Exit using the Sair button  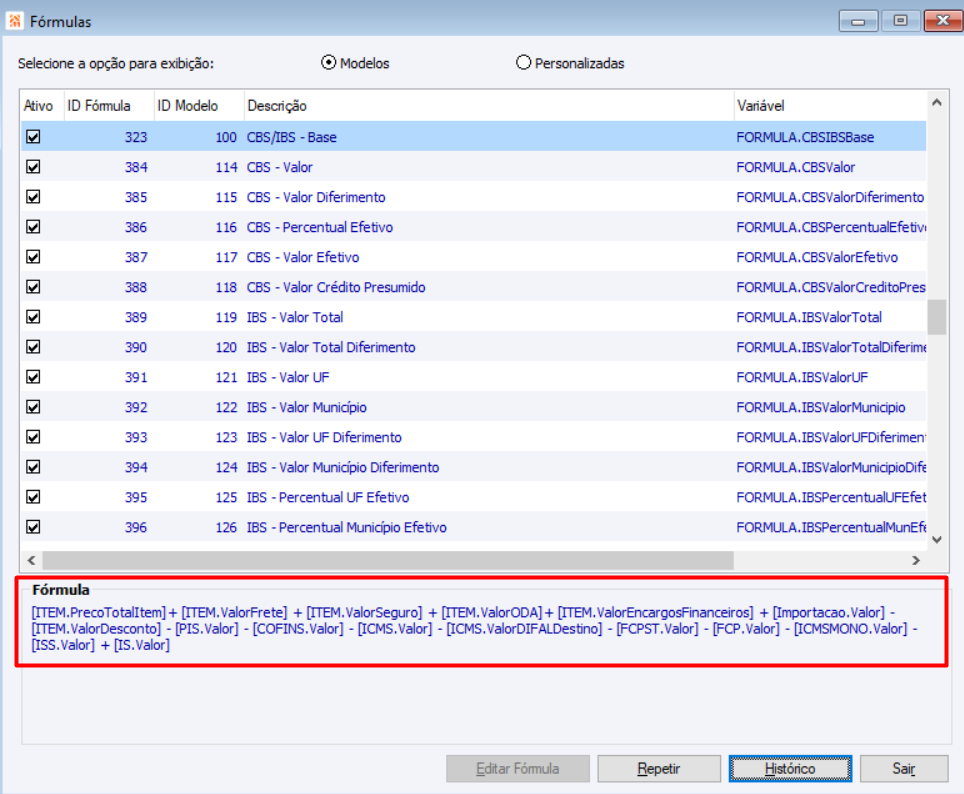pyautogui.click(x=904, y=769)
